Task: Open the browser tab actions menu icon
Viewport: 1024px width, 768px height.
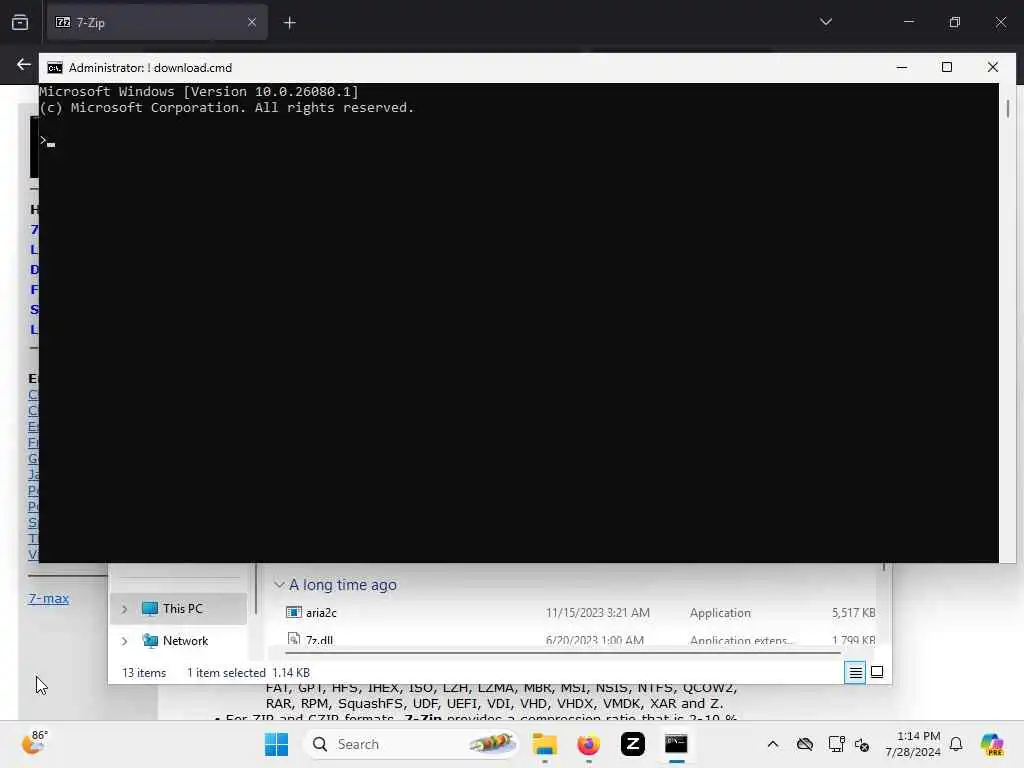Action: coord(20,23)
